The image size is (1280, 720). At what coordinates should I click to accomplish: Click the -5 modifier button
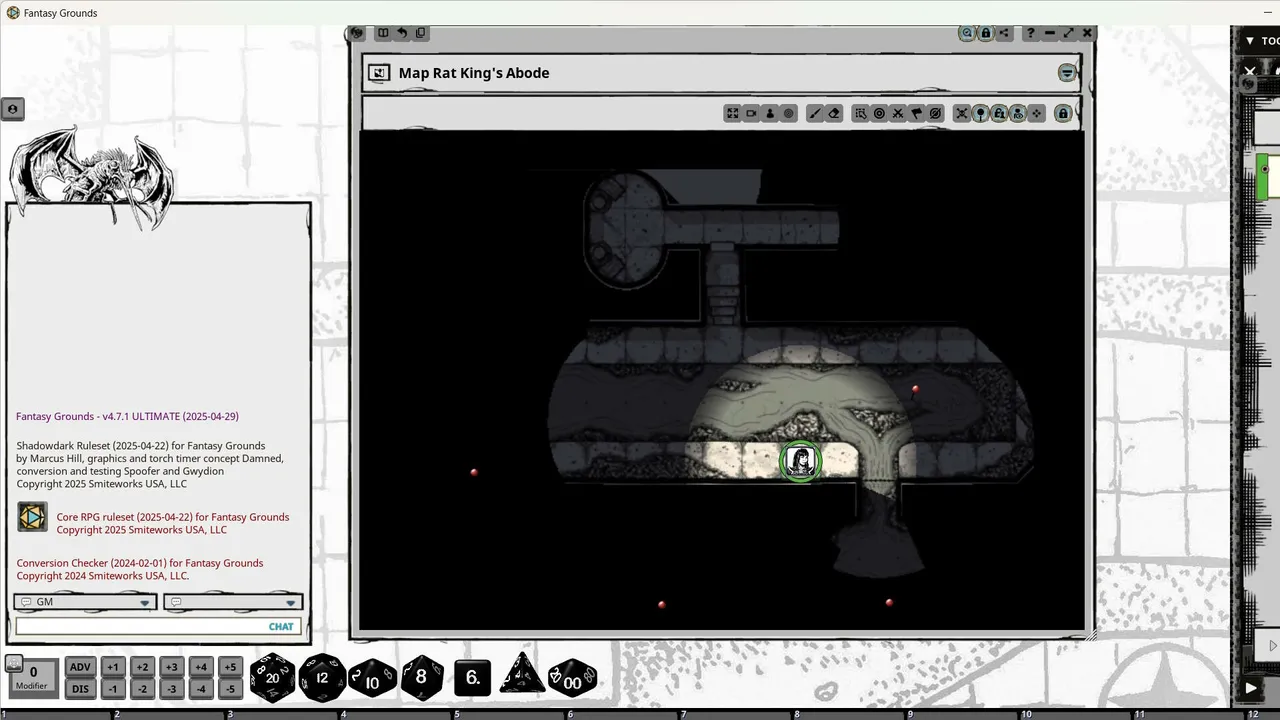(x=231, y=689)
